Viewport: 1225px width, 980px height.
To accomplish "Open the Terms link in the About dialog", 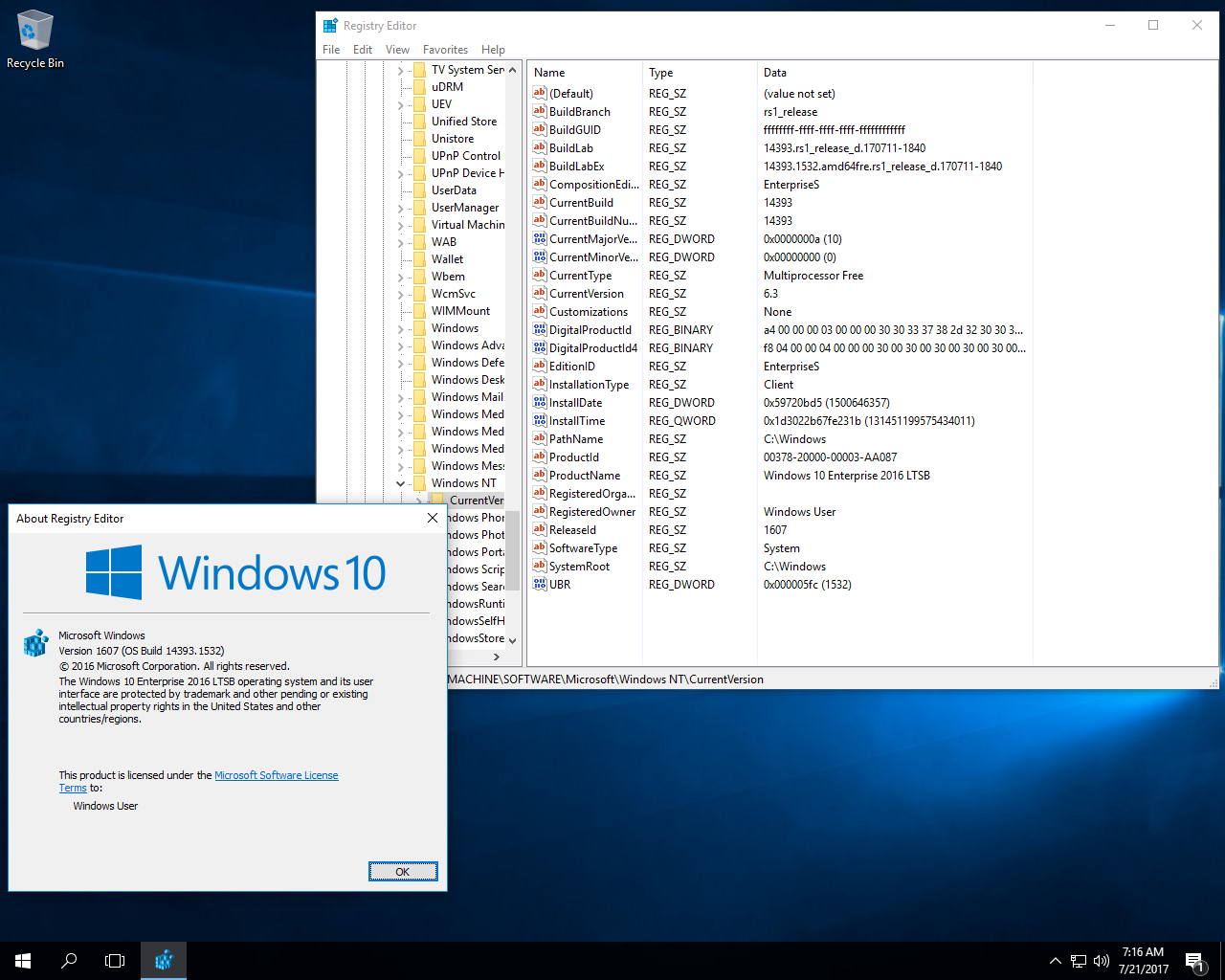I will pos(73,788).
